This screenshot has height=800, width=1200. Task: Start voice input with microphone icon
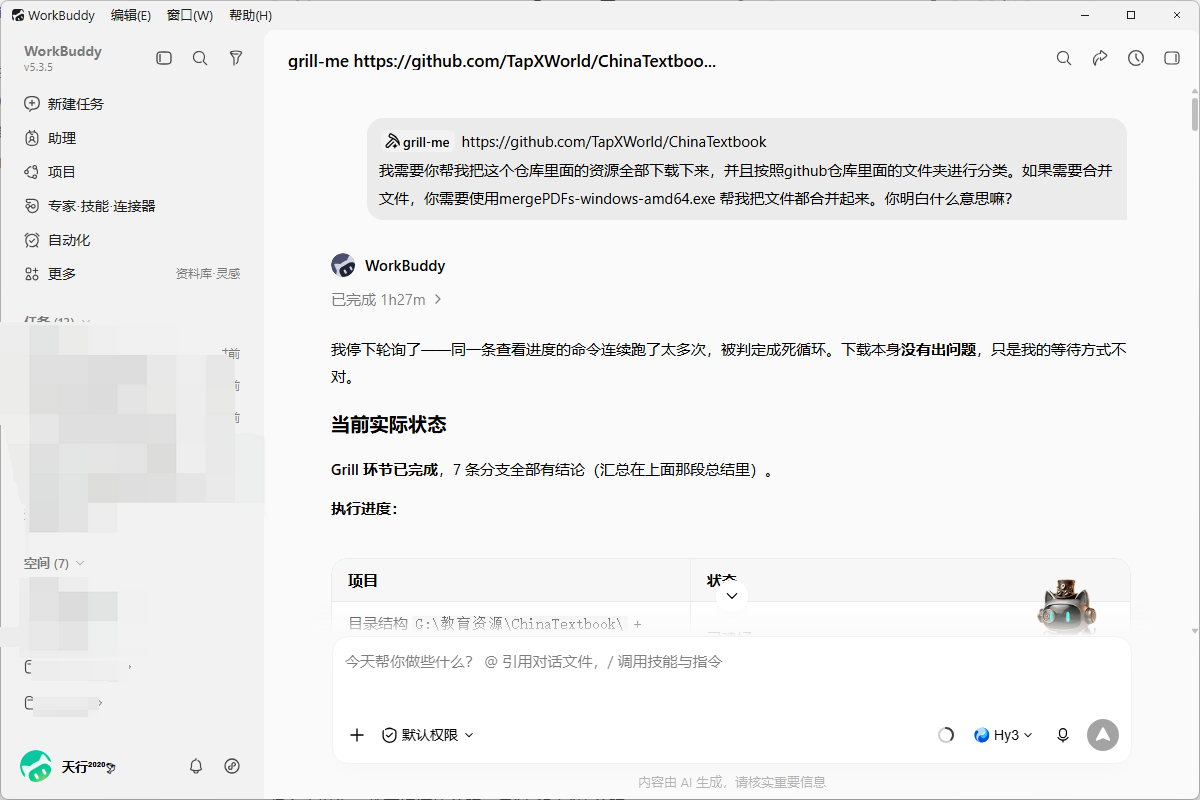coord(1063,735)
